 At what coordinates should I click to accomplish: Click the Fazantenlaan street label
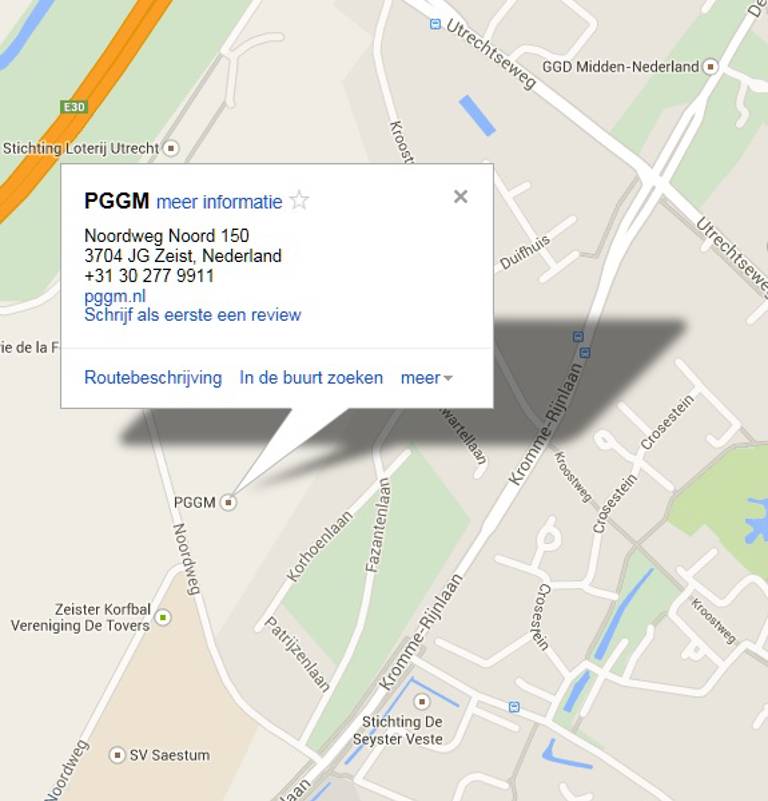[378, 525]
